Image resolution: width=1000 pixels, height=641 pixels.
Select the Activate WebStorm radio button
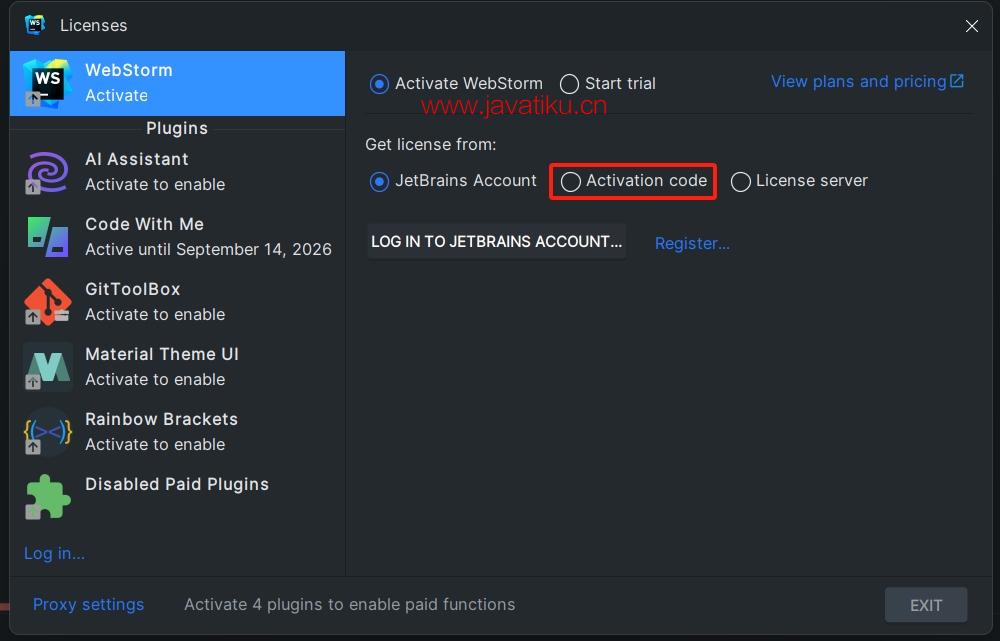(x=379, y=84)
